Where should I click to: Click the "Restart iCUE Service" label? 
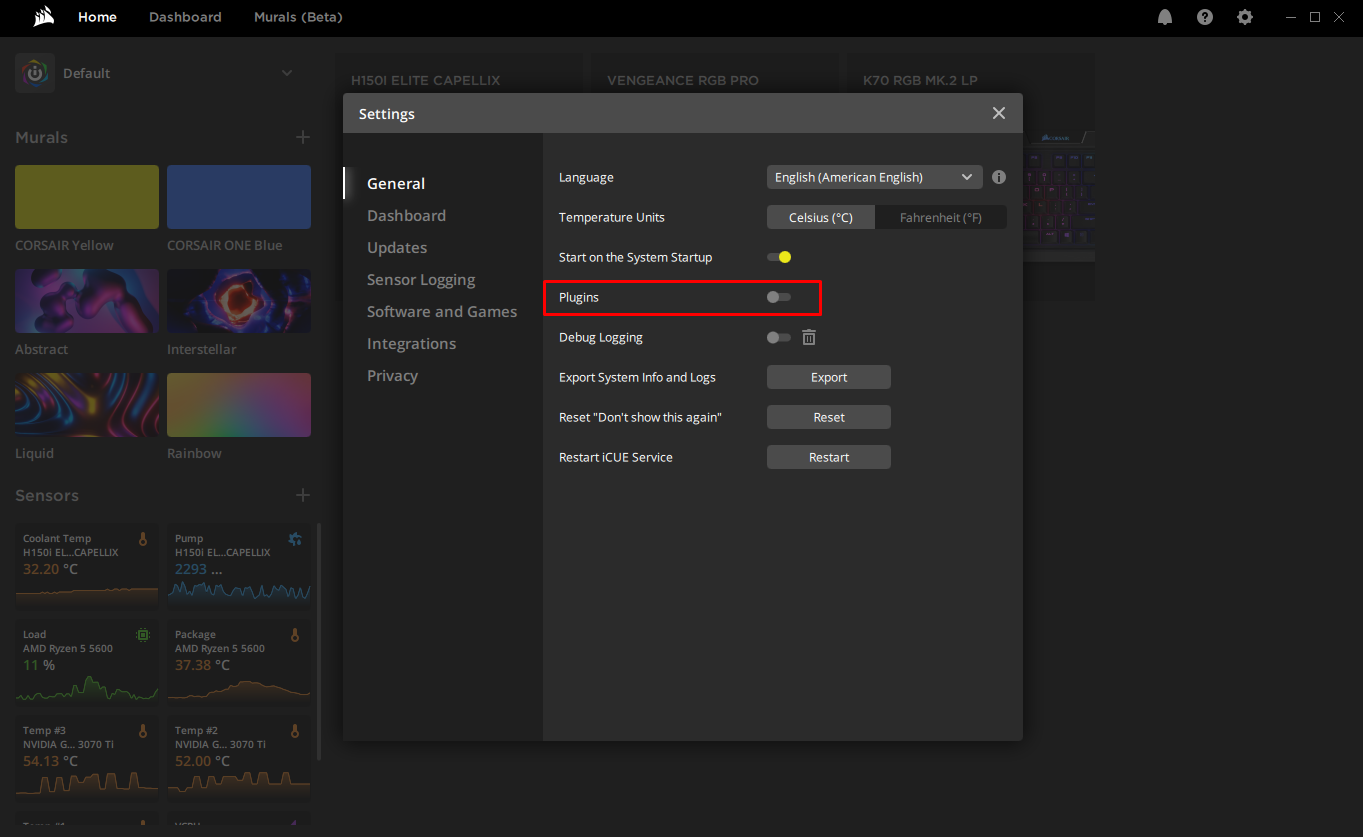pos(616,457)
